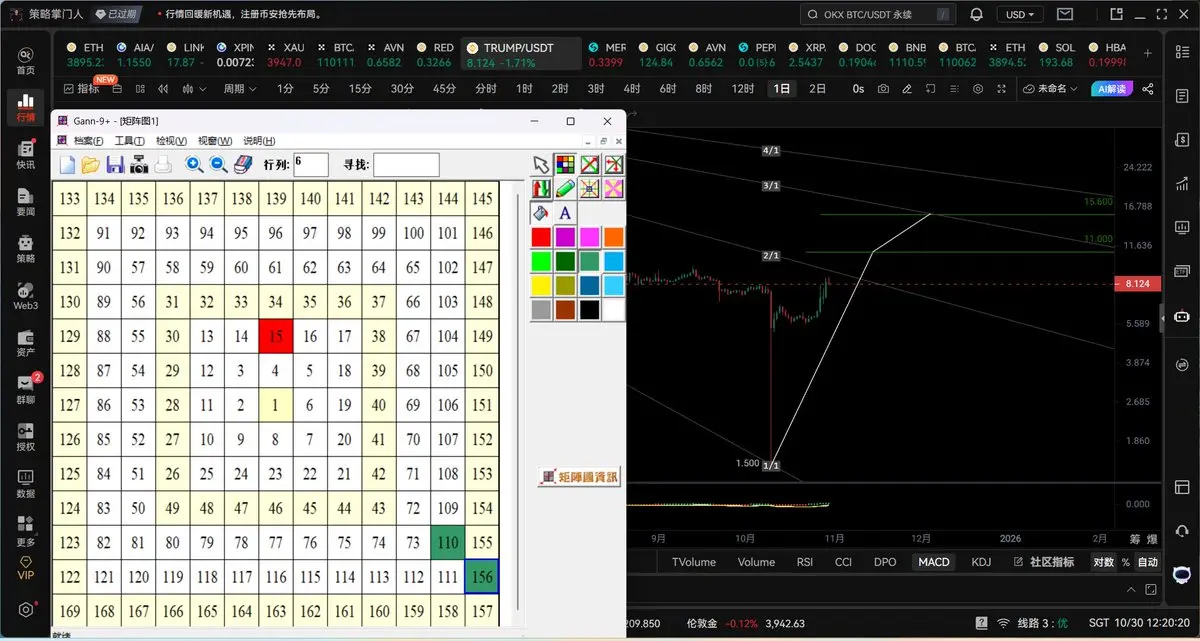Choose the letter A text tool

pos(565,212)
